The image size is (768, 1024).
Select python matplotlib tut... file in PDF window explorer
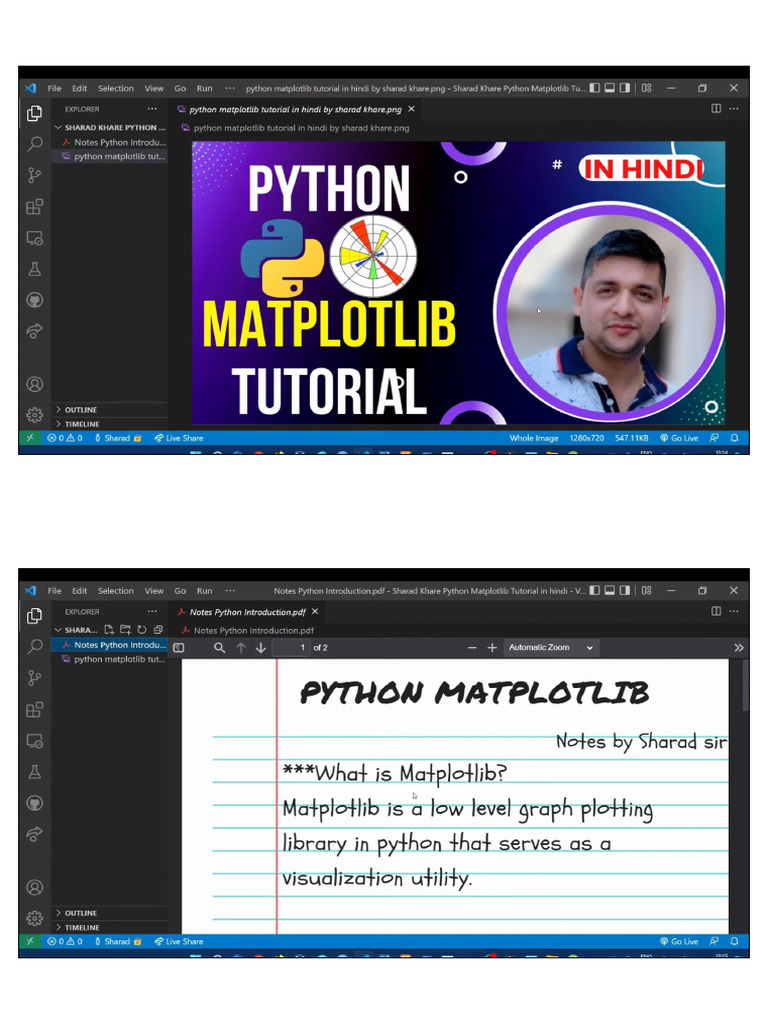[x=110, y=659]
